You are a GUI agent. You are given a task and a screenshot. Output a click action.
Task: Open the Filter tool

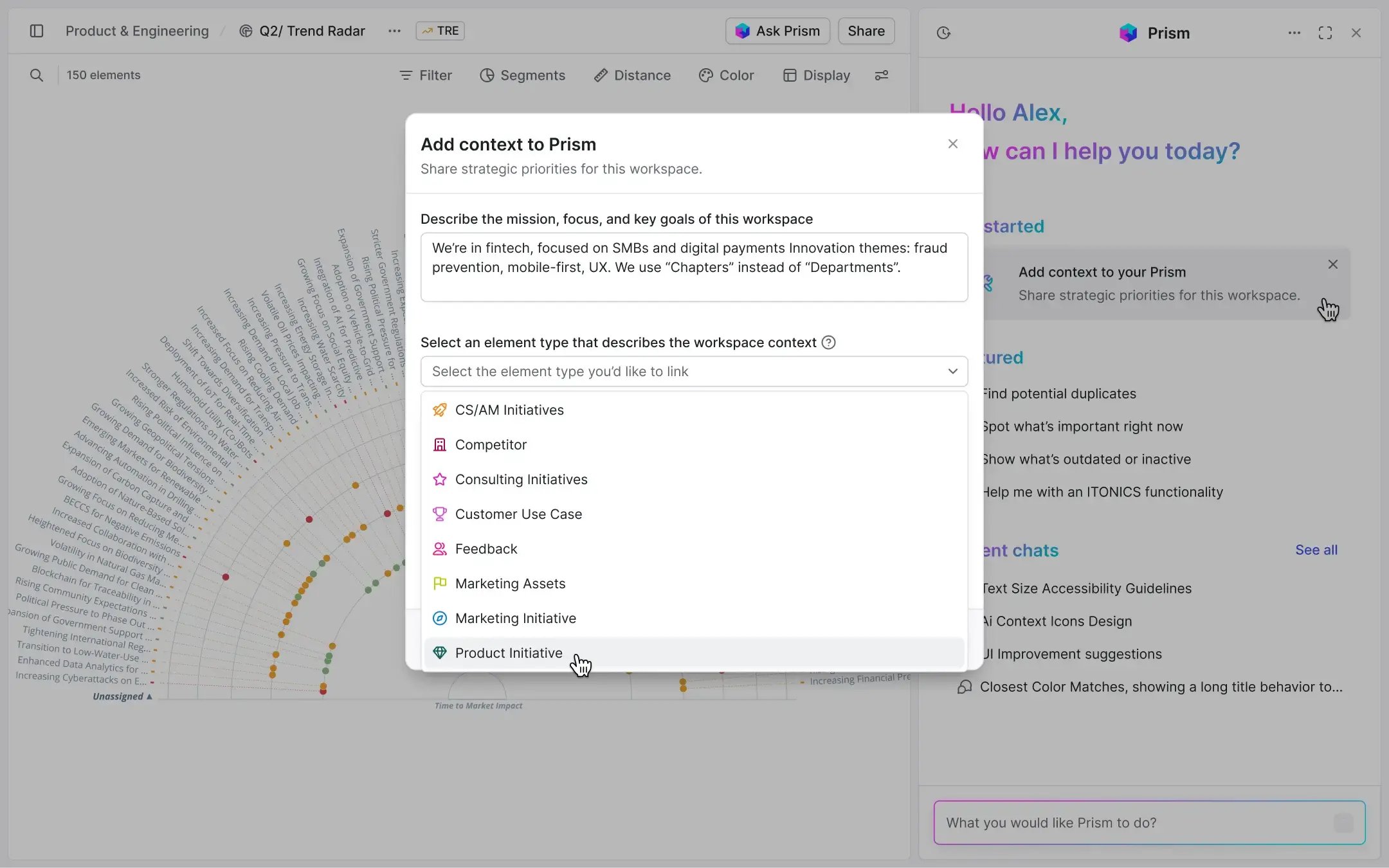click(x=425, y=75)
